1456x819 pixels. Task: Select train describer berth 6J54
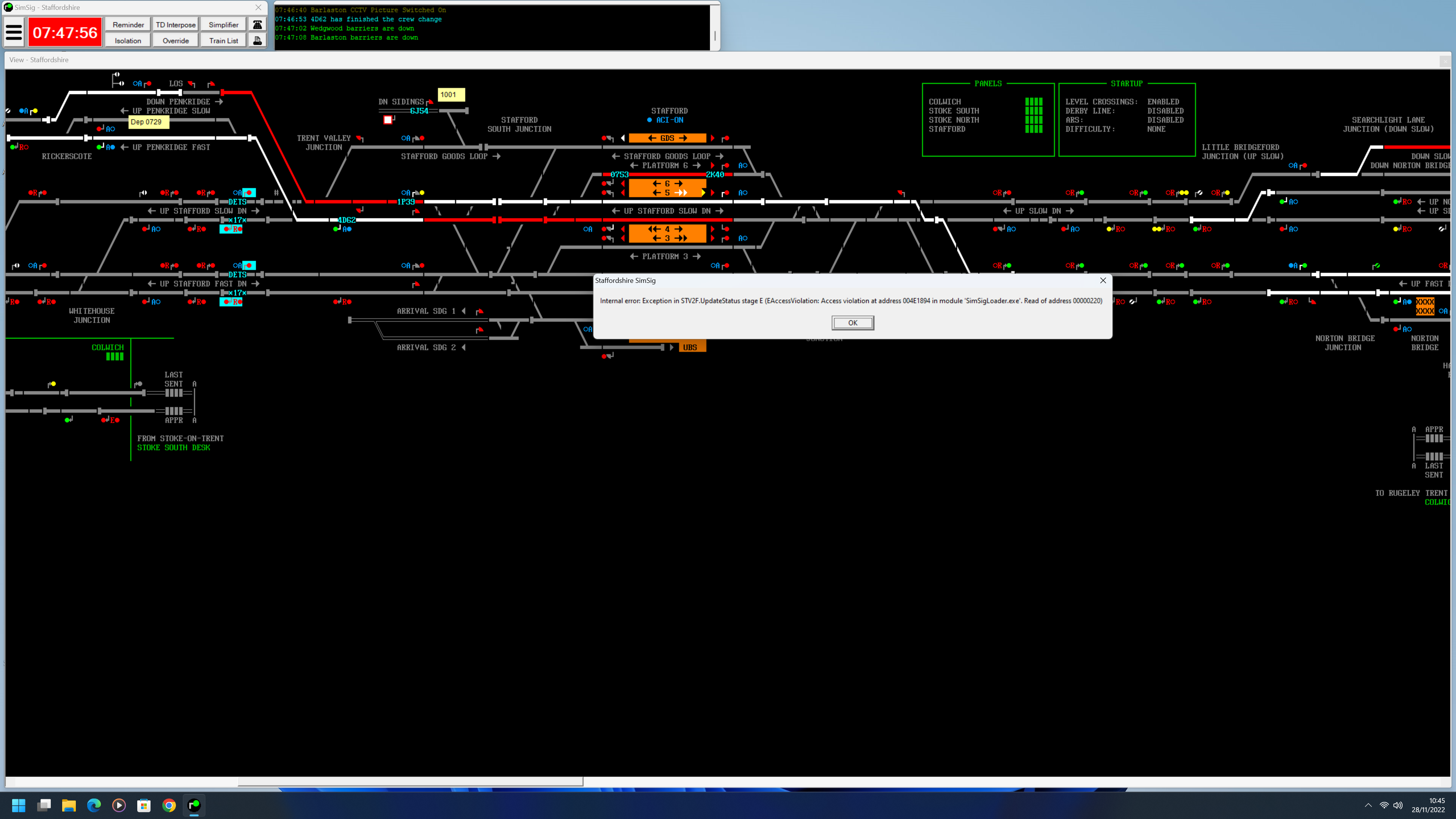click(x=419, y=111)
